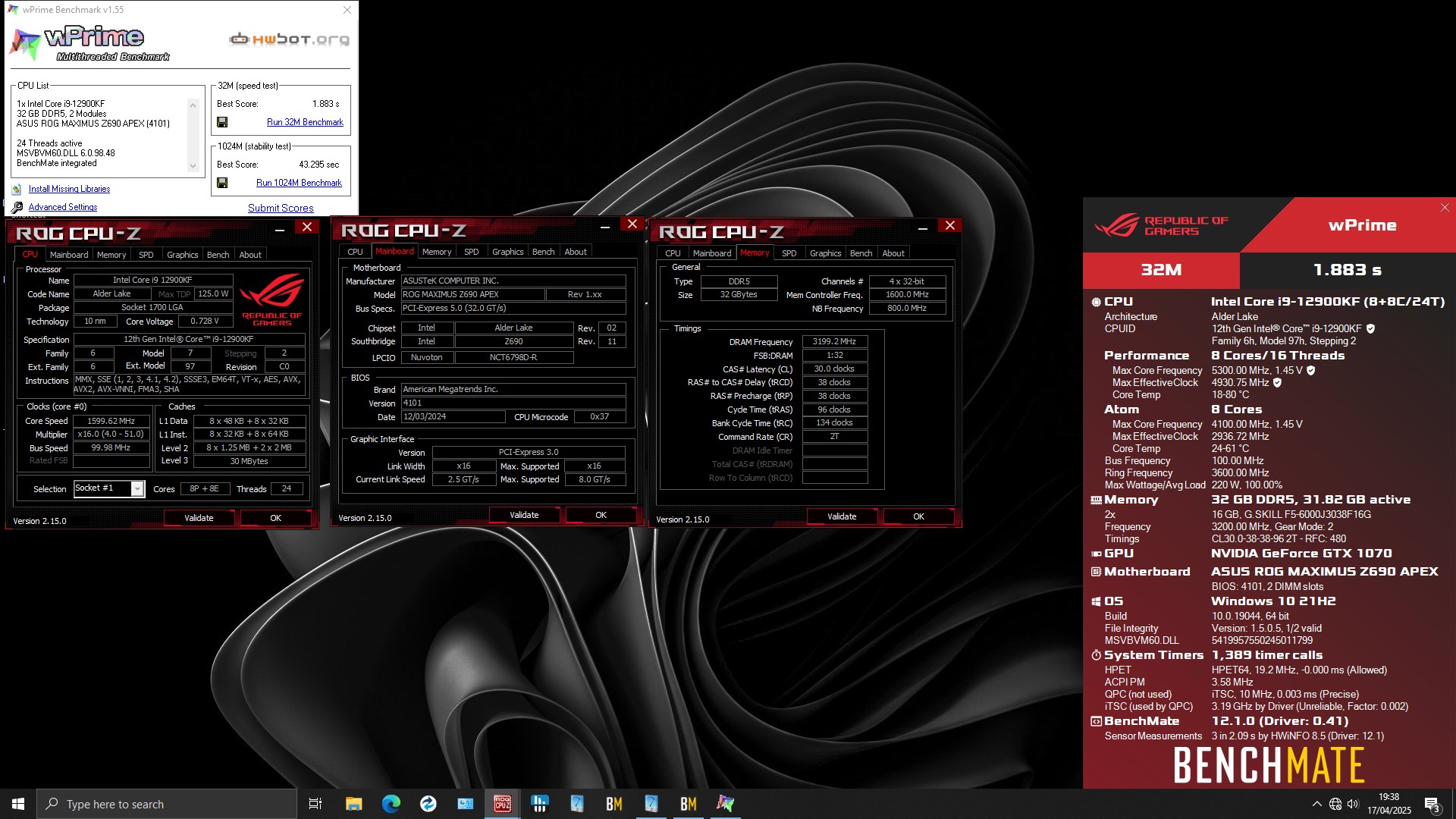The width and height of the screenshot is (1456, 819).
Task: Click the wrench icon beside Advanced Settings
Action: (x=17, y=207)
